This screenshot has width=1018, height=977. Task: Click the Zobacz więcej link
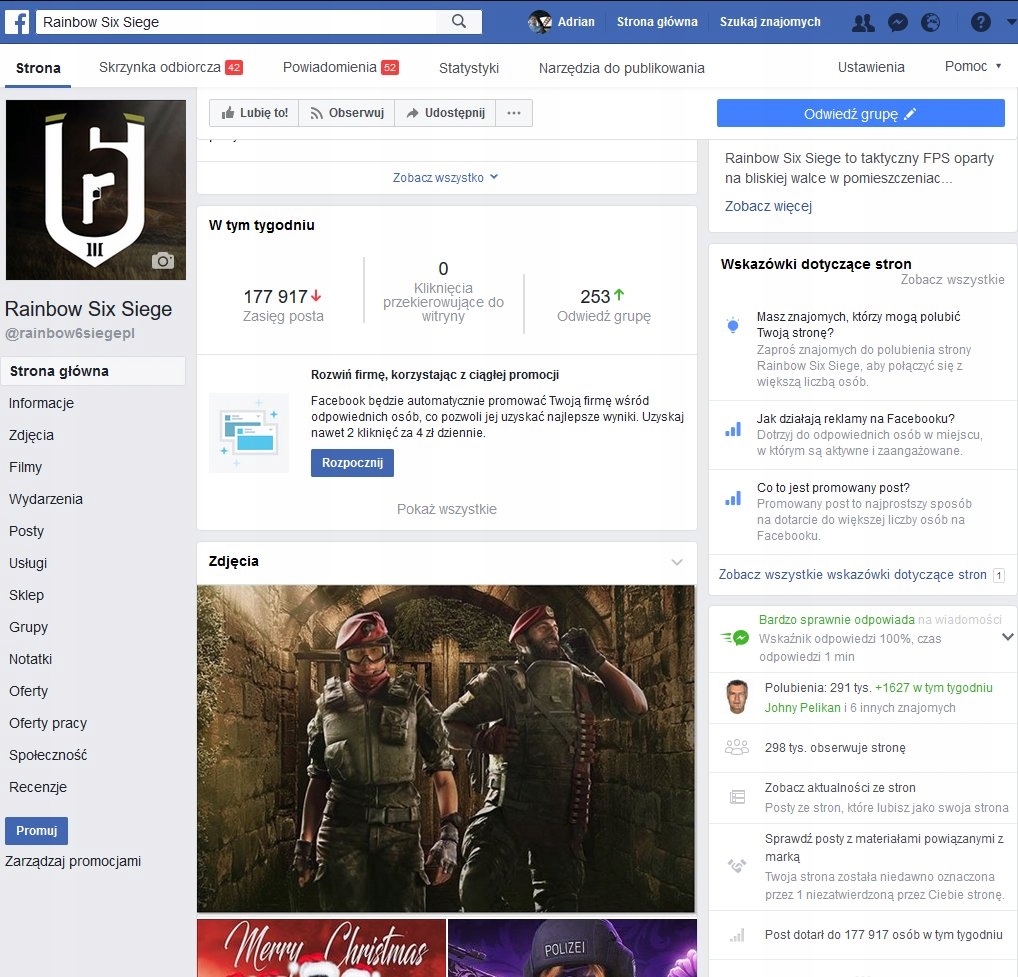[x=768, y=206]
